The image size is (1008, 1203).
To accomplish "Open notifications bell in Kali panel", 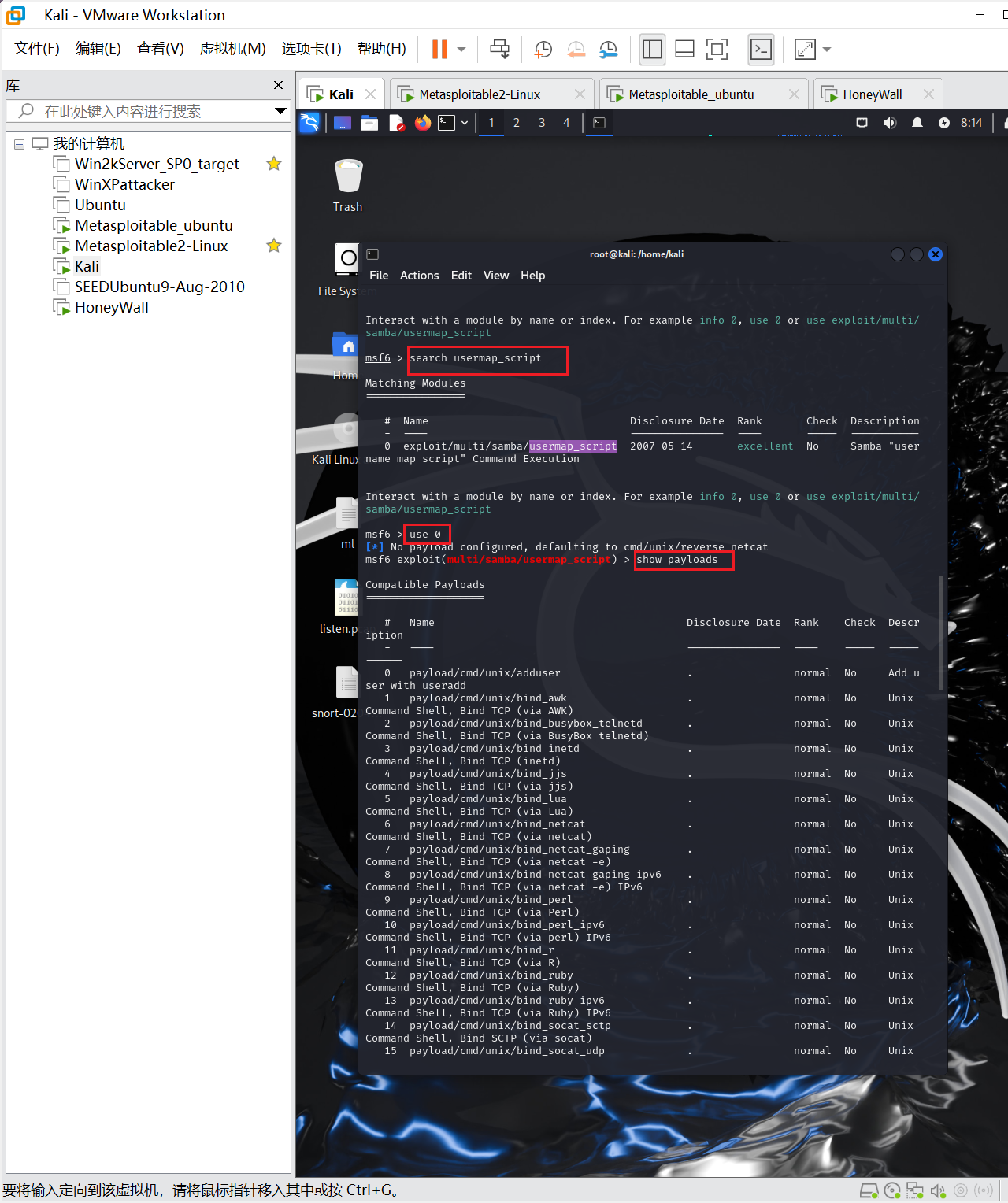I will click(x=917, y=123).
